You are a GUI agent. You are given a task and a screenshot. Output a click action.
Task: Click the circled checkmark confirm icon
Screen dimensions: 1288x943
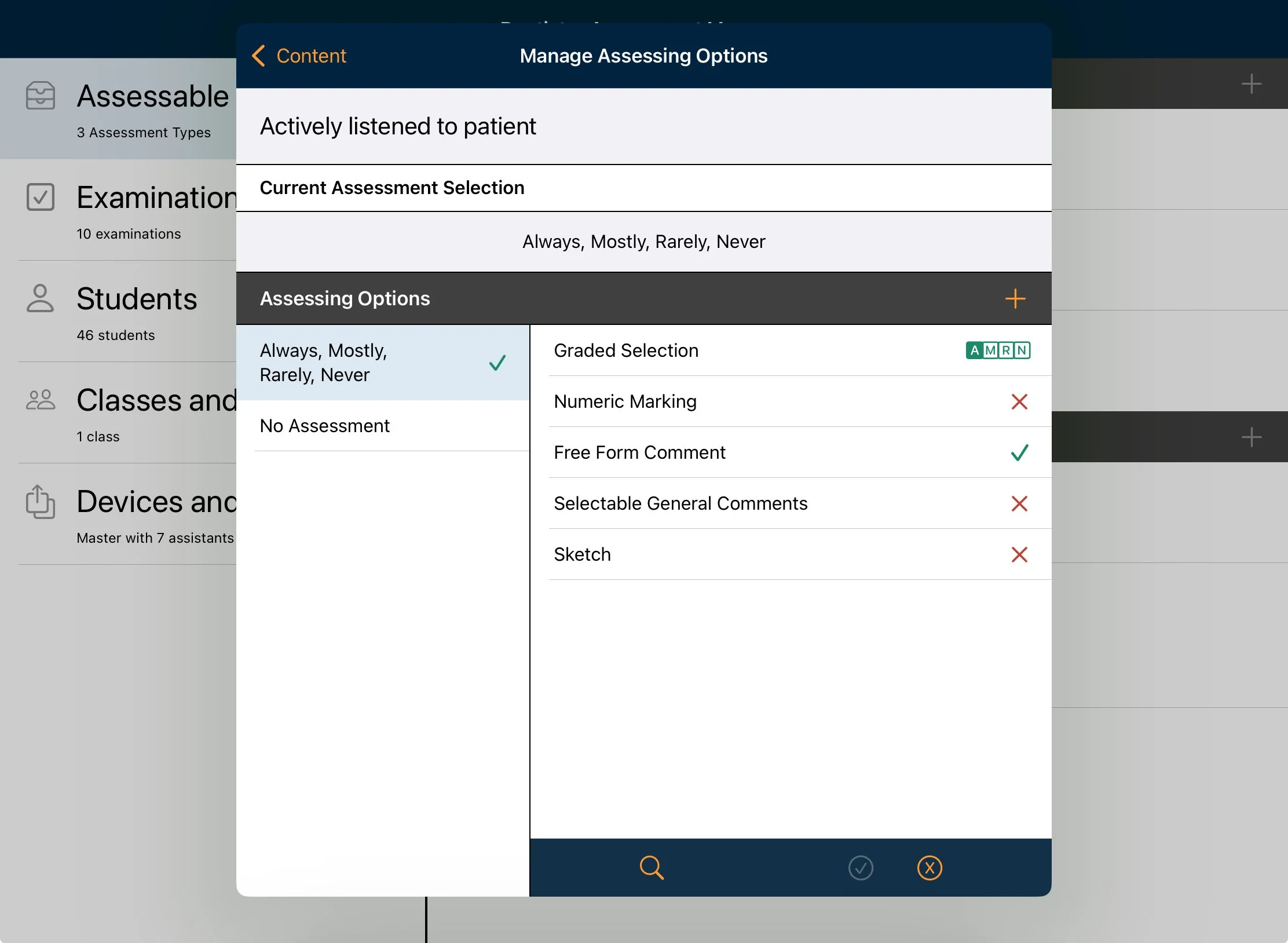[x=861, y=868]
